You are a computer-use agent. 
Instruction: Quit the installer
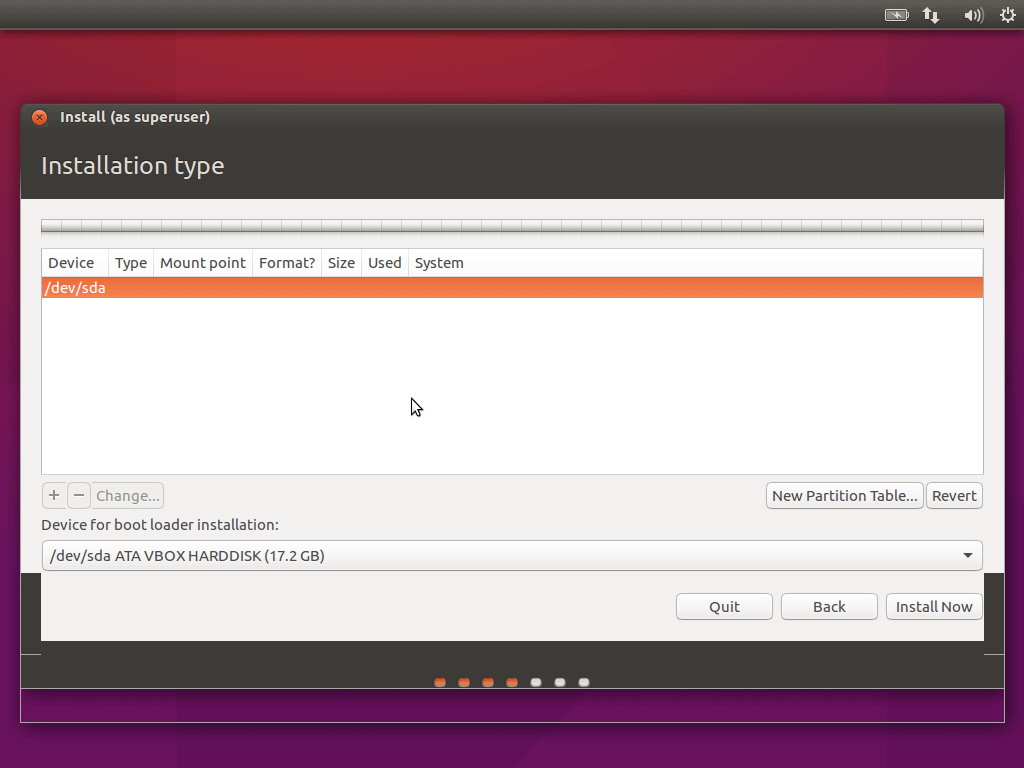[724, 607]
